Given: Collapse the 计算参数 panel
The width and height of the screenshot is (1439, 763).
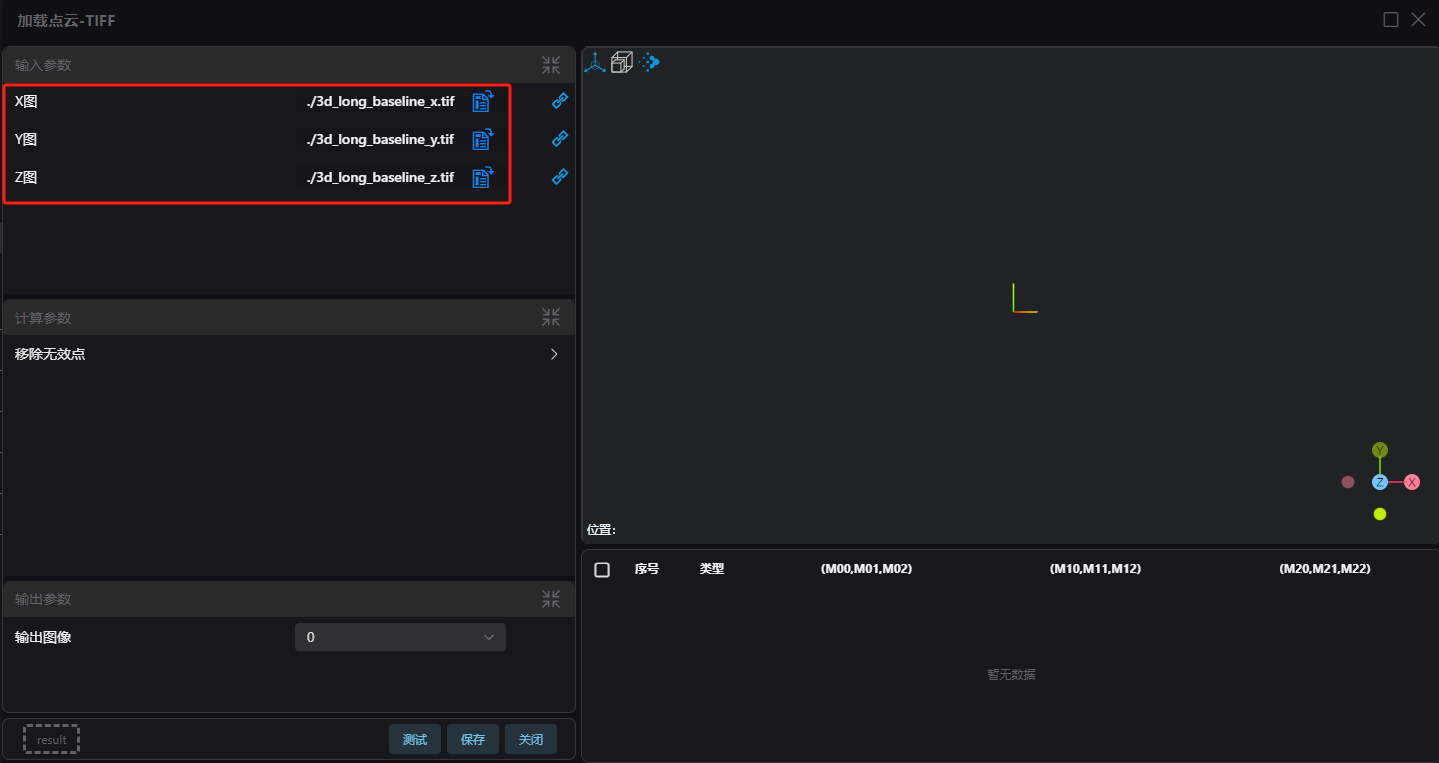Looking at the screenshot, I should click(x=551, y=318).
